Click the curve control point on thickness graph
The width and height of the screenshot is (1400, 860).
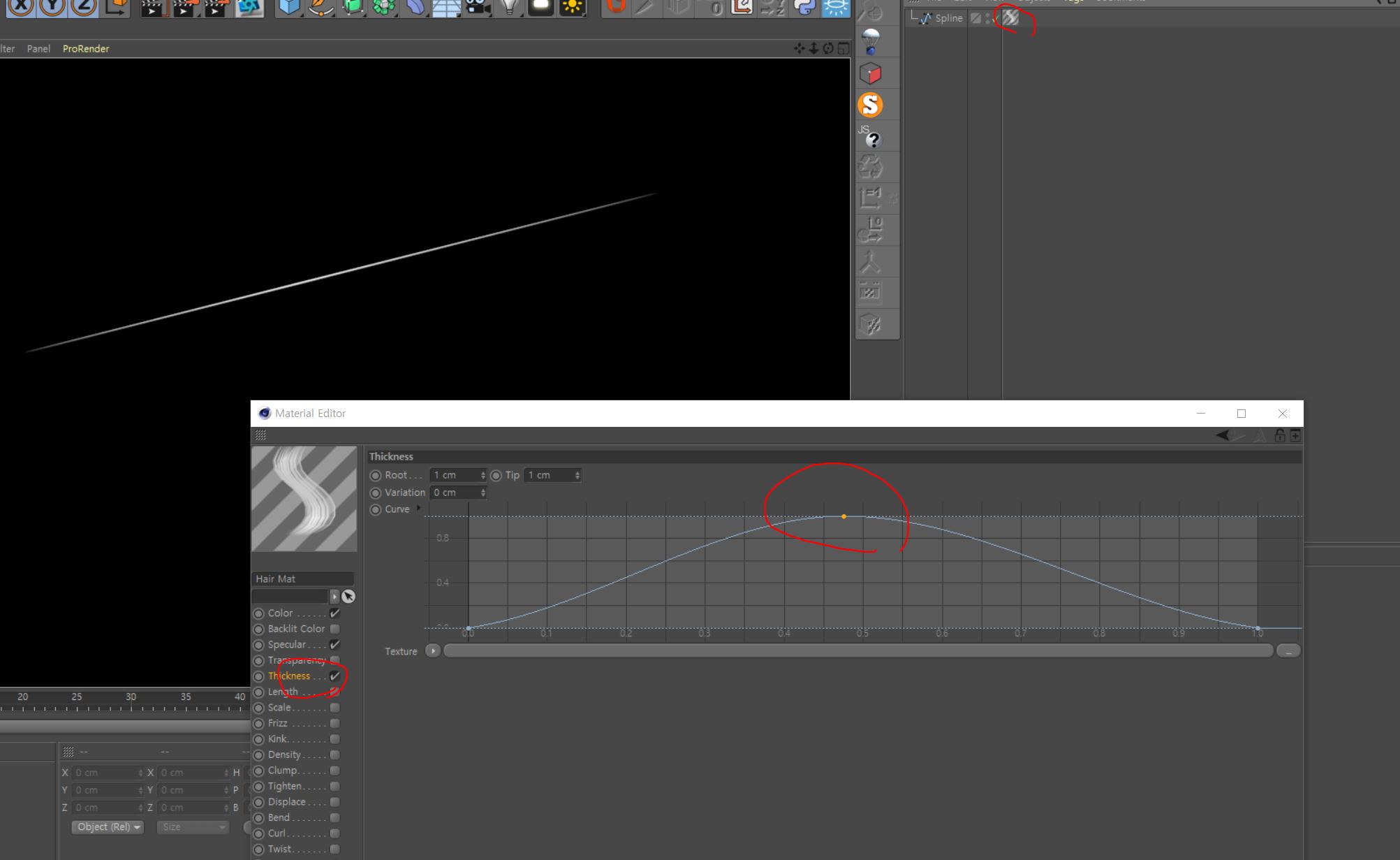(843, 517)
